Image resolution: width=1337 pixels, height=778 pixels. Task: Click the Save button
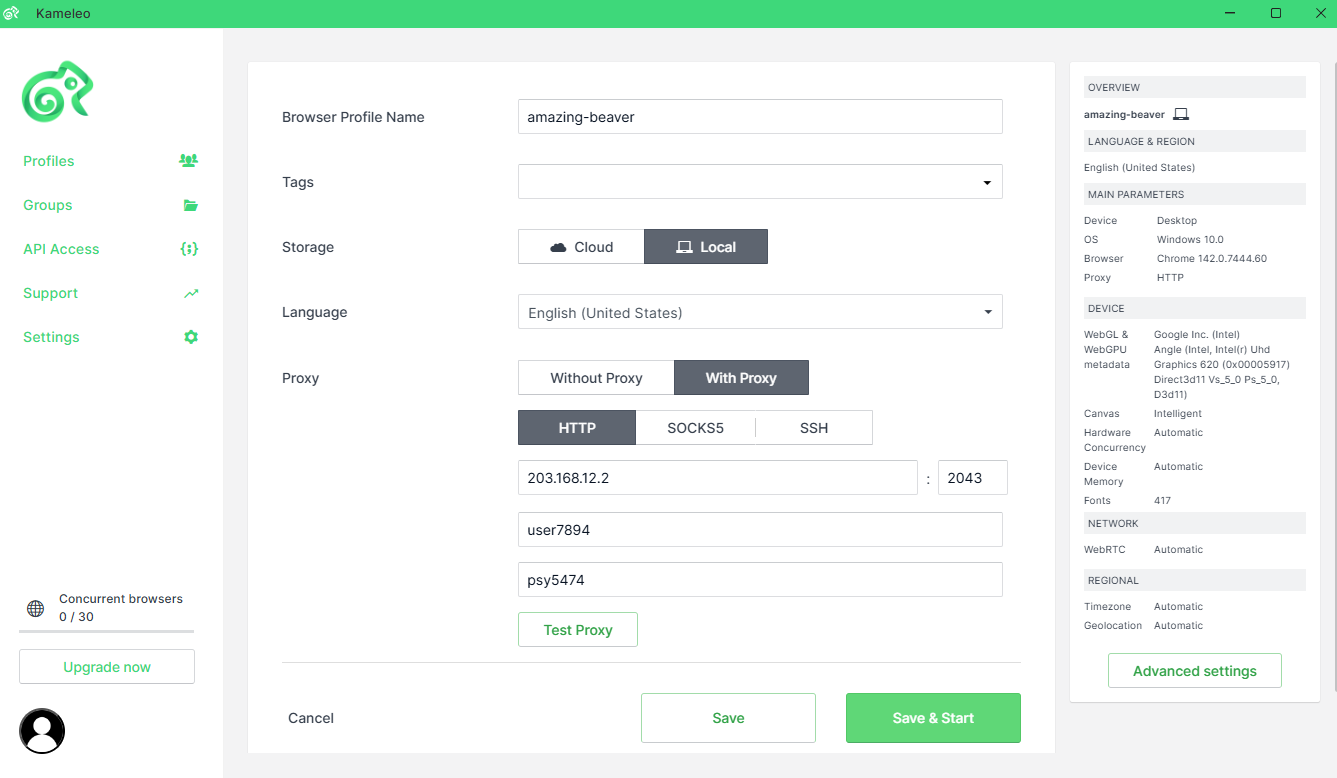pyautogui.click(x=728, y=718)
